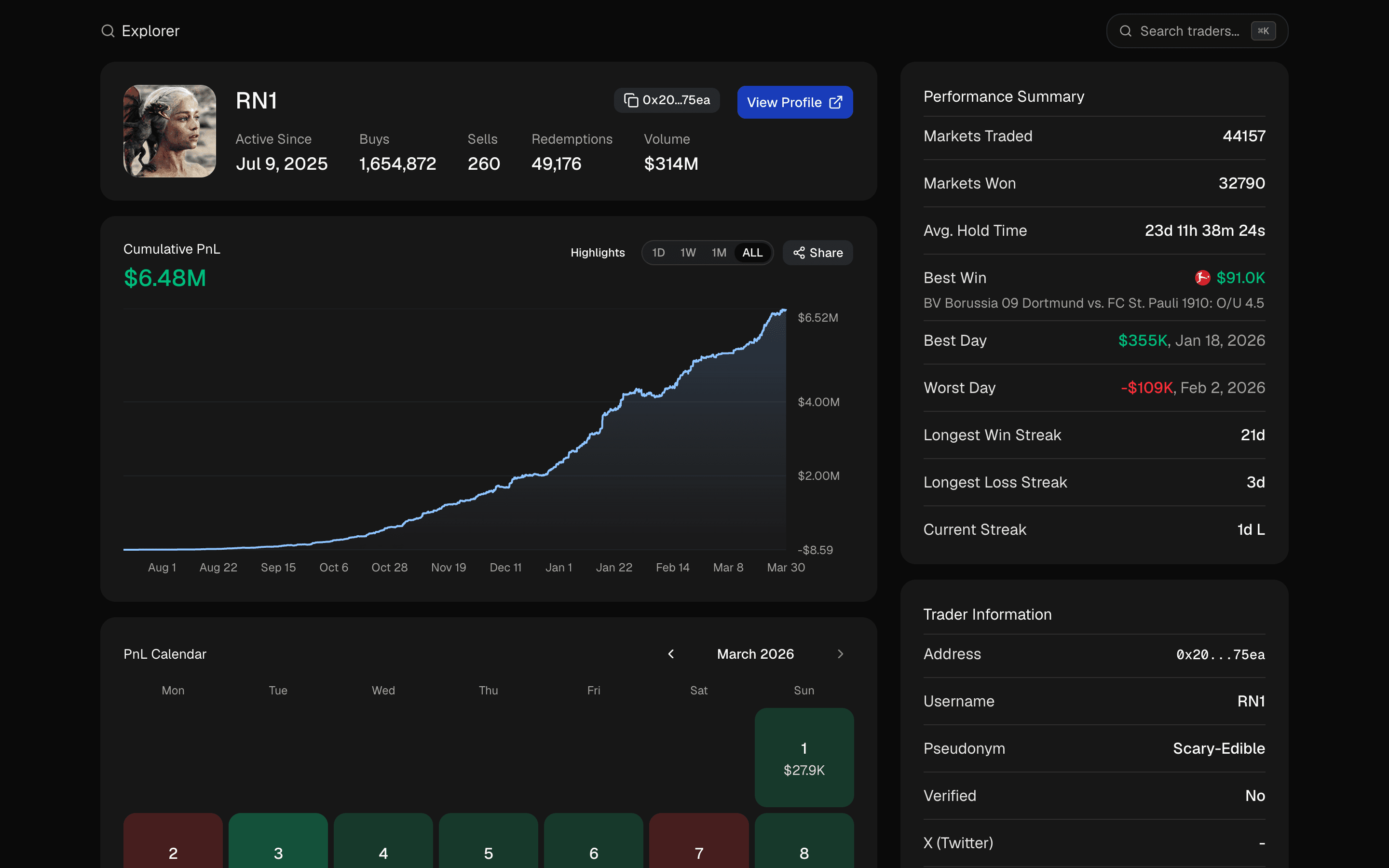Select March 1 cell showing $27.9K profit

(x=803, y=758)
